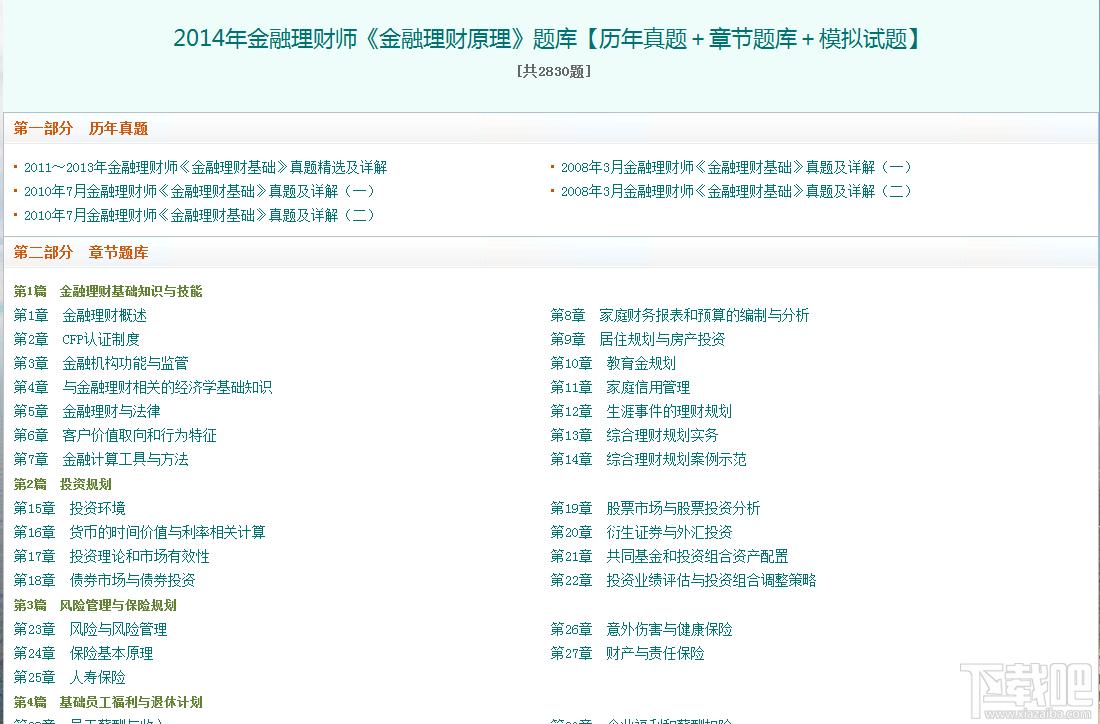The image size is (1100, 724).
Task: Open 第16章 货币的时间价值与利率相关计算
Action: pyautogui.click(x=140, y=532)
